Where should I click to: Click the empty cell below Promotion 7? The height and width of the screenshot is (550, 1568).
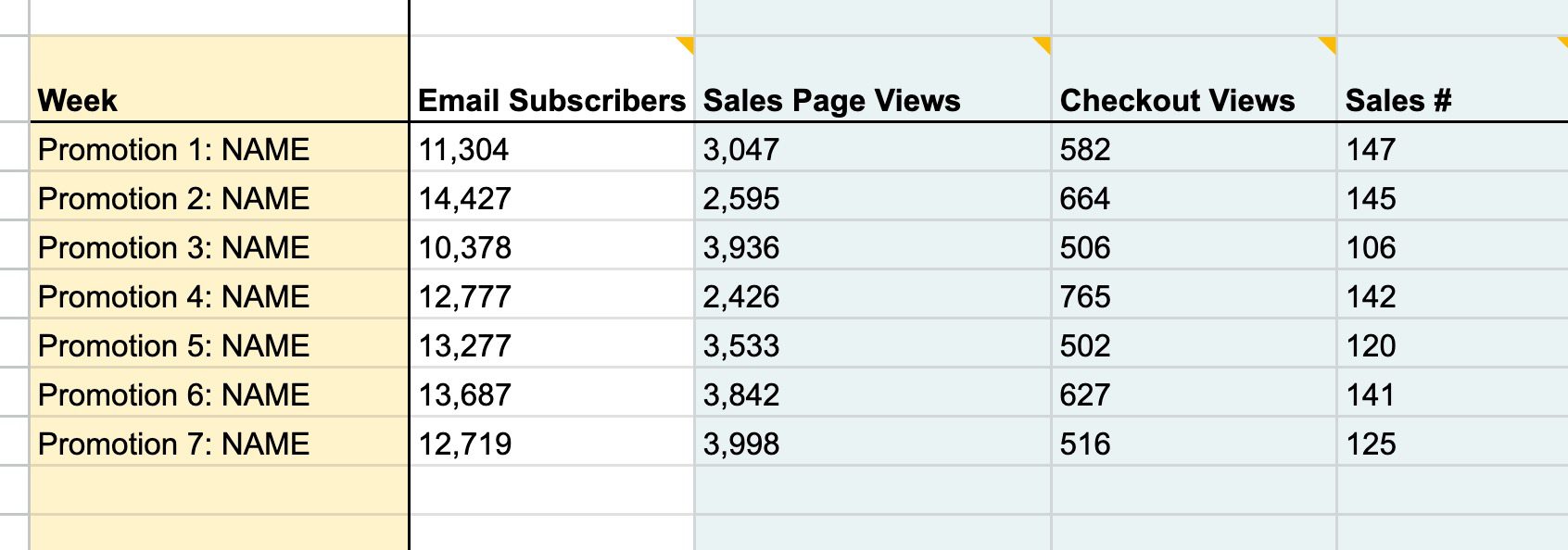219,490
